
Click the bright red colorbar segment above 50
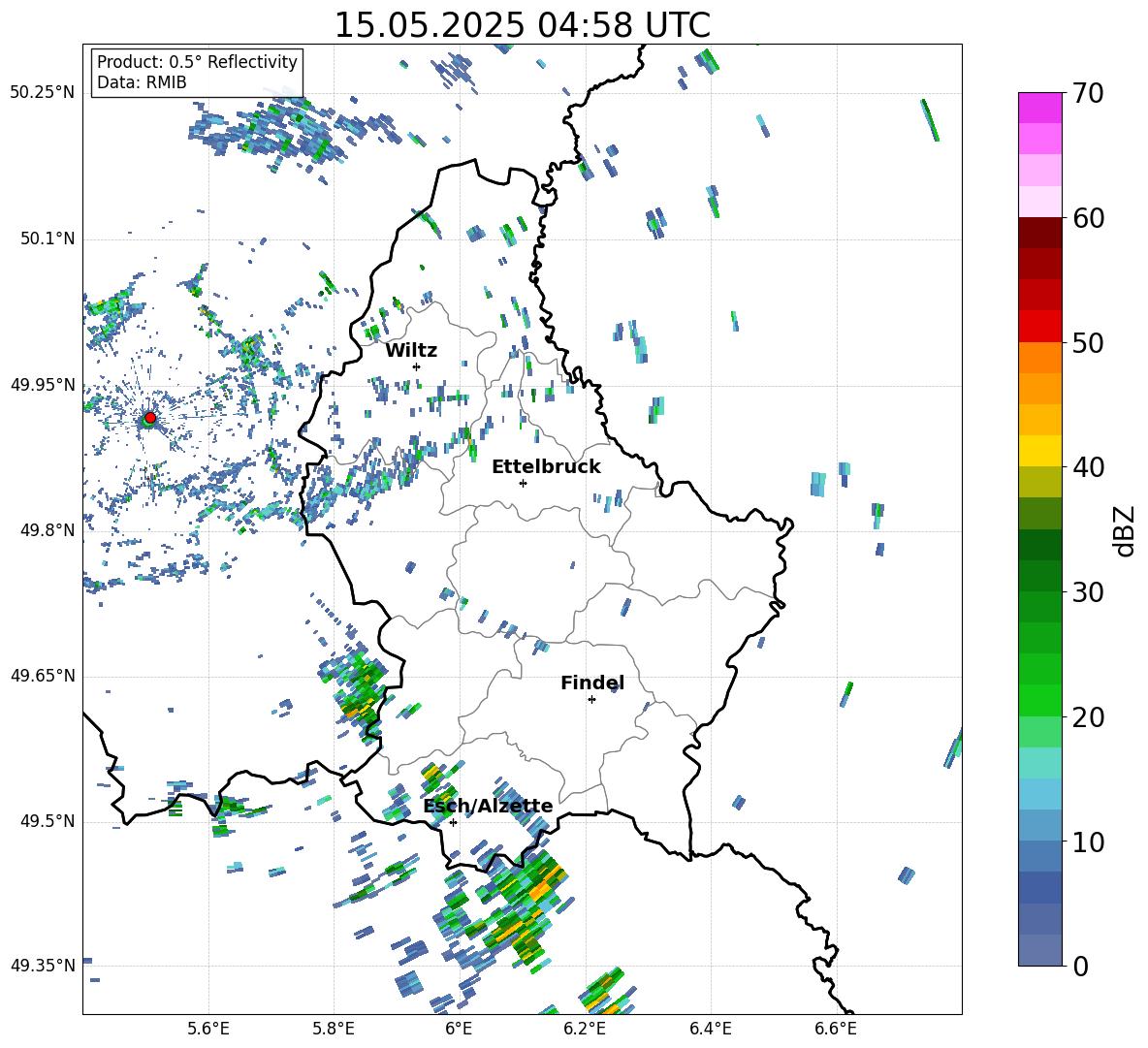click(1040, 327)
